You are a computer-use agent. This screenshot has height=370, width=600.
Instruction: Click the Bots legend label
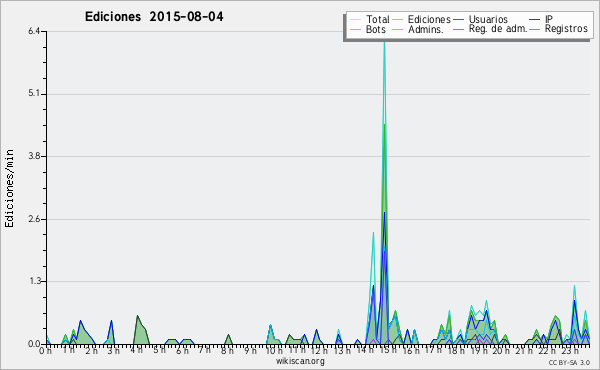coord(376,29)
